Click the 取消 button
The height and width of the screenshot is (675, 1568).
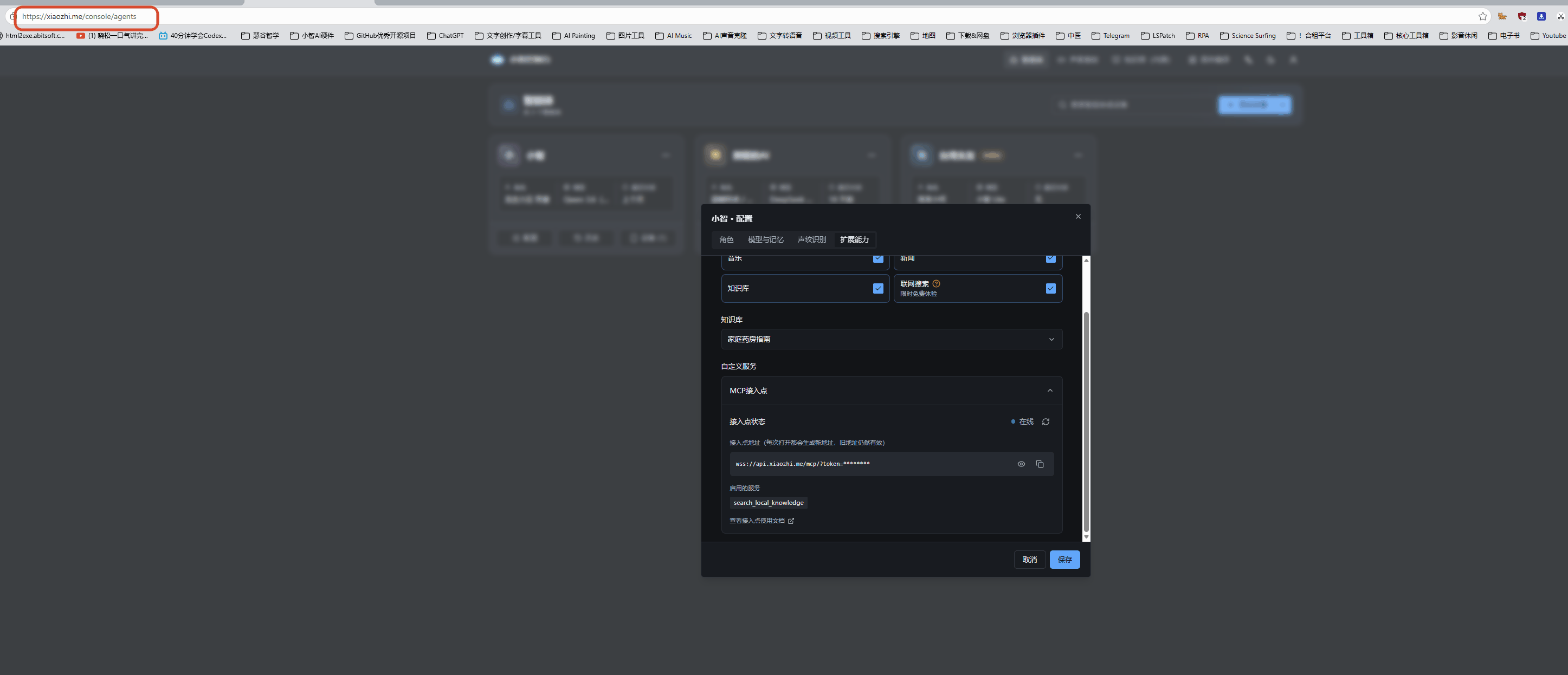(x=1029, y=560)
